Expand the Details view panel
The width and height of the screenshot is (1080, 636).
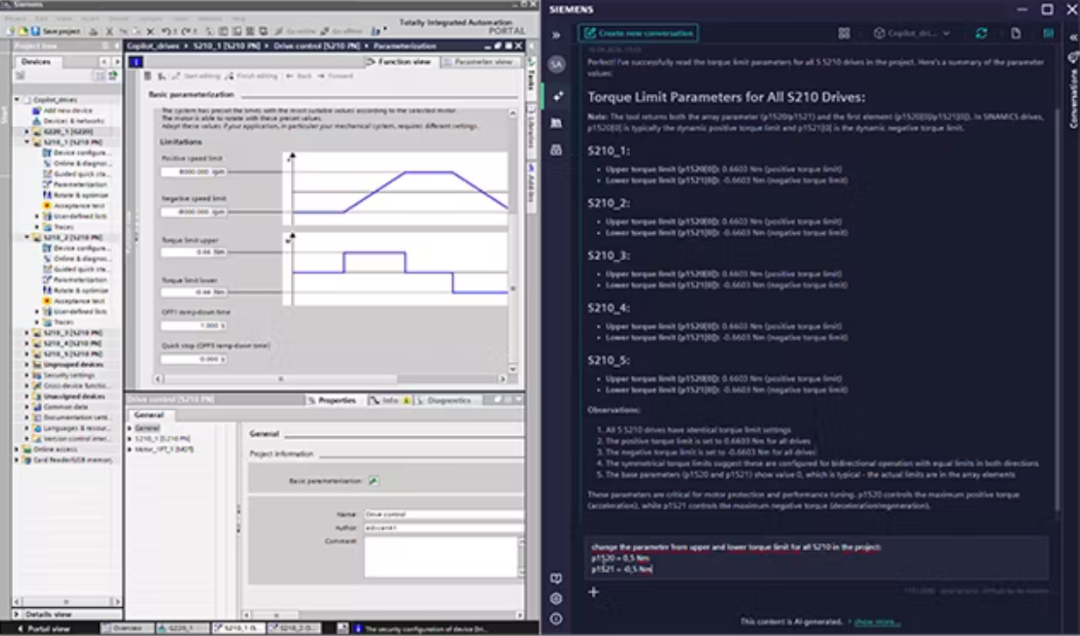(x=19, y=614)
